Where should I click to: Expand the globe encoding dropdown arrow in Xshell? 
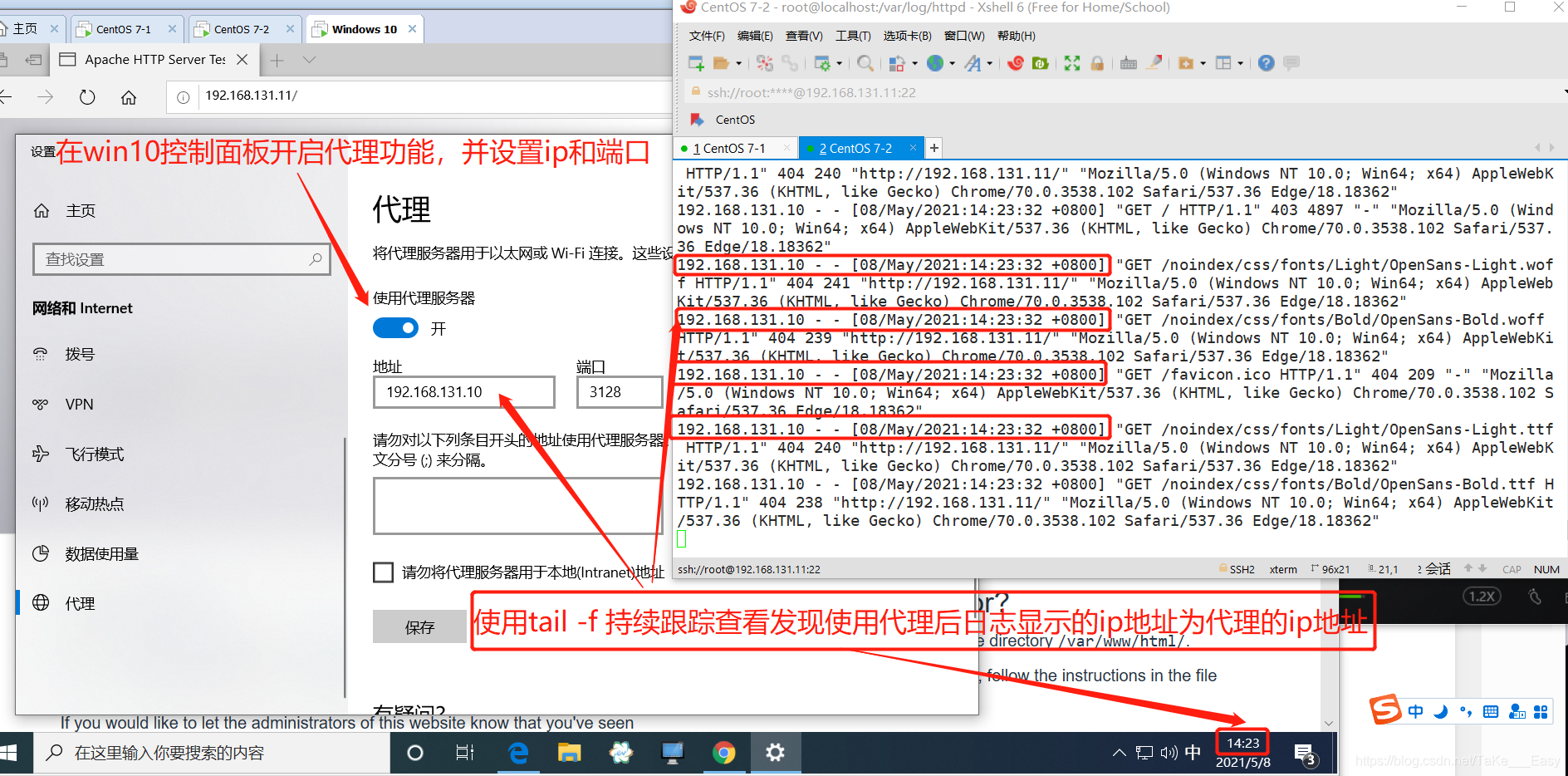[x=952, y=63]
